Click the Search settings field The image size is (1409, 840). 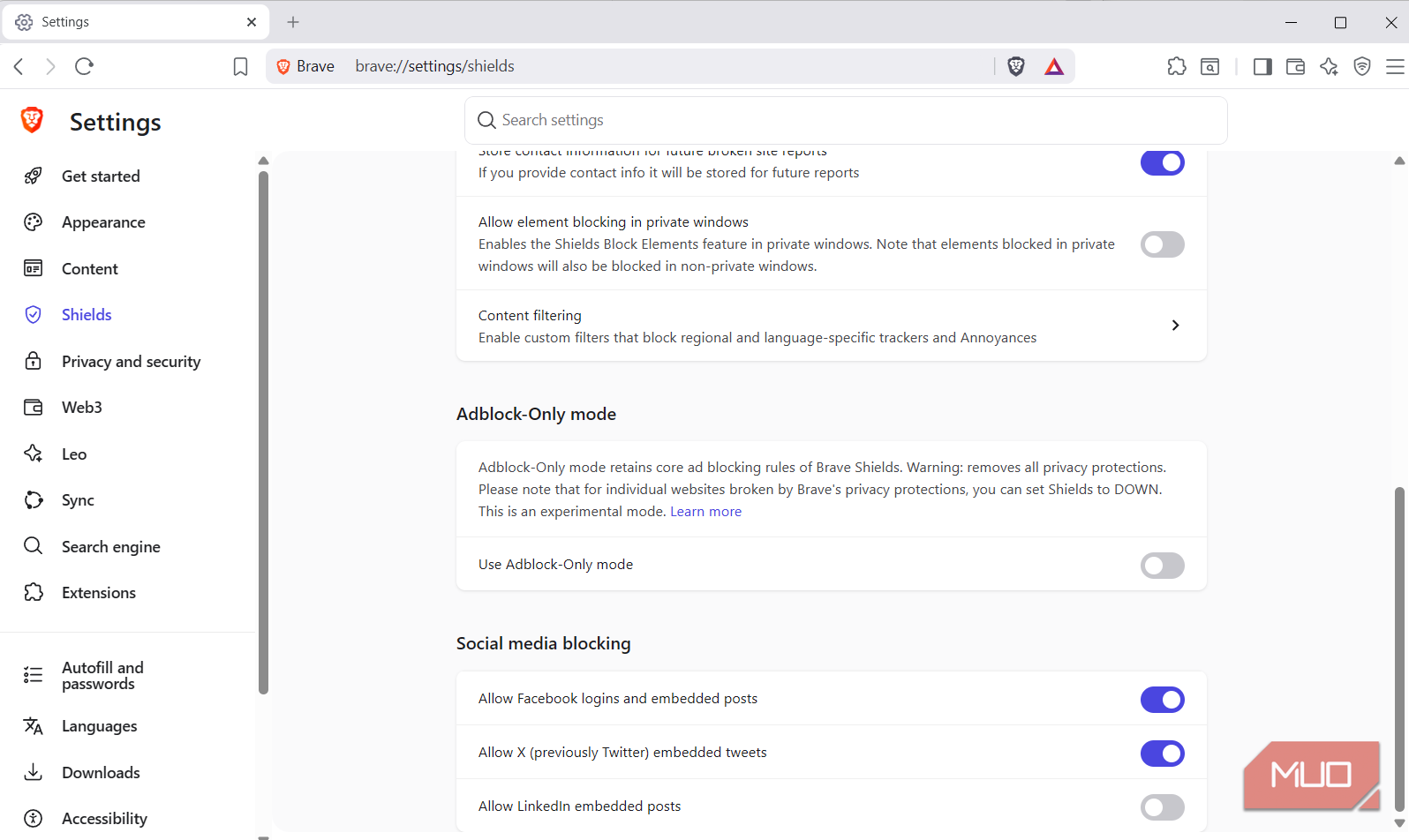846,120
